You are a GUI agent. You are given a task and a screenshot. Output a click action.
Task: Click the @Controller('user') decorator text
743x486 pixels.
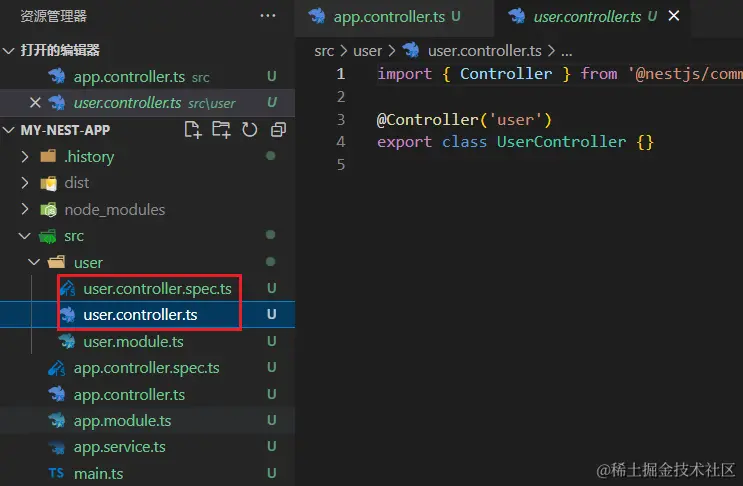464,119
